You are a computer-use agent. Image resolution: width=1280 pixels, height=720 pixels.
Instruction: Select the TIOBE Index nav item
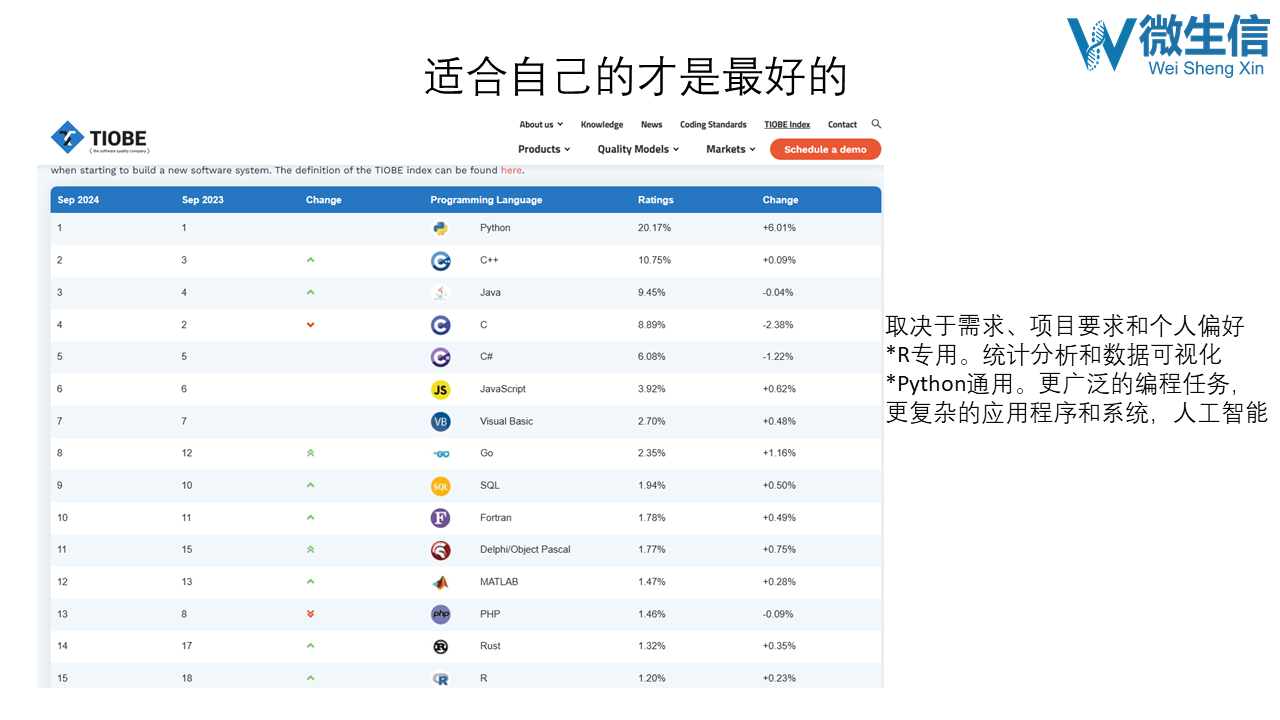point(787,125)
